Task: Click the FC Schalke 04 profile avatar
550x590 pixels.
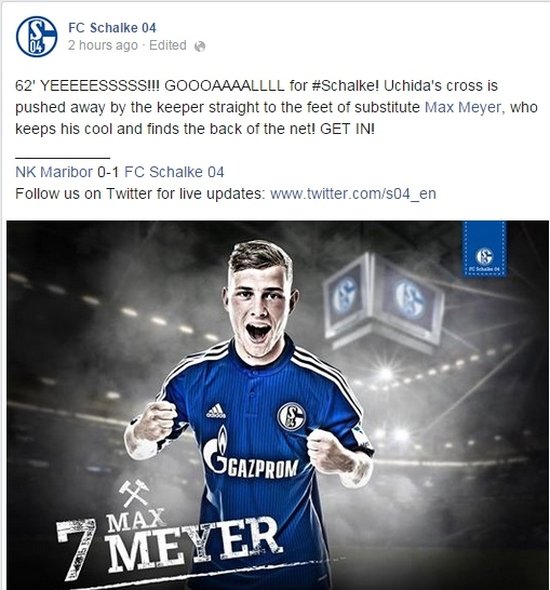Action: click(x=36, y=36)
